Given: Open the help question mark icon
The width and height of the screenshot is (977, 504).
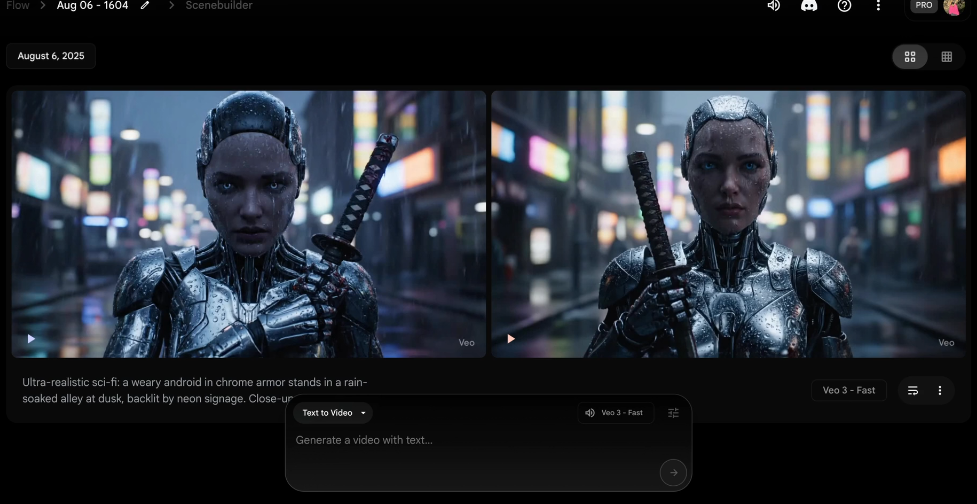Looking at the screenshot, I should (844, 6).
